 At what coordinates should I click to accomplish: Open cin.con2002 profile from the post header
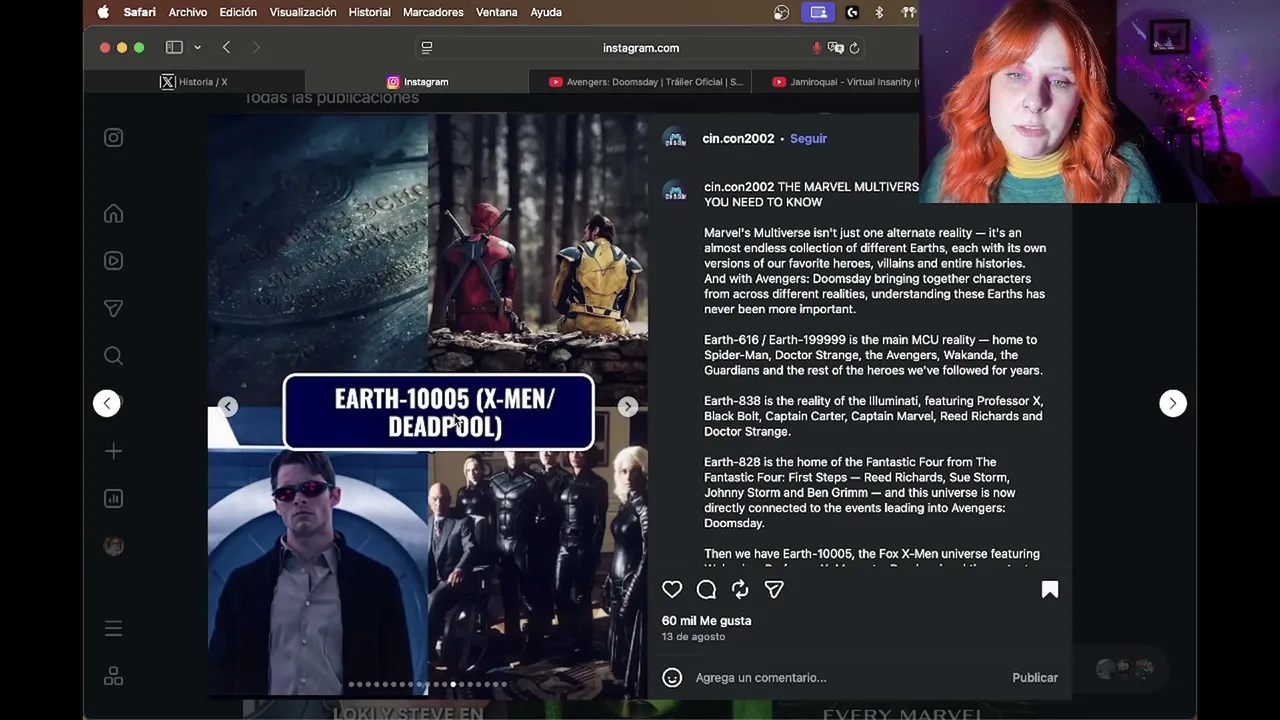tap(738, 139)
